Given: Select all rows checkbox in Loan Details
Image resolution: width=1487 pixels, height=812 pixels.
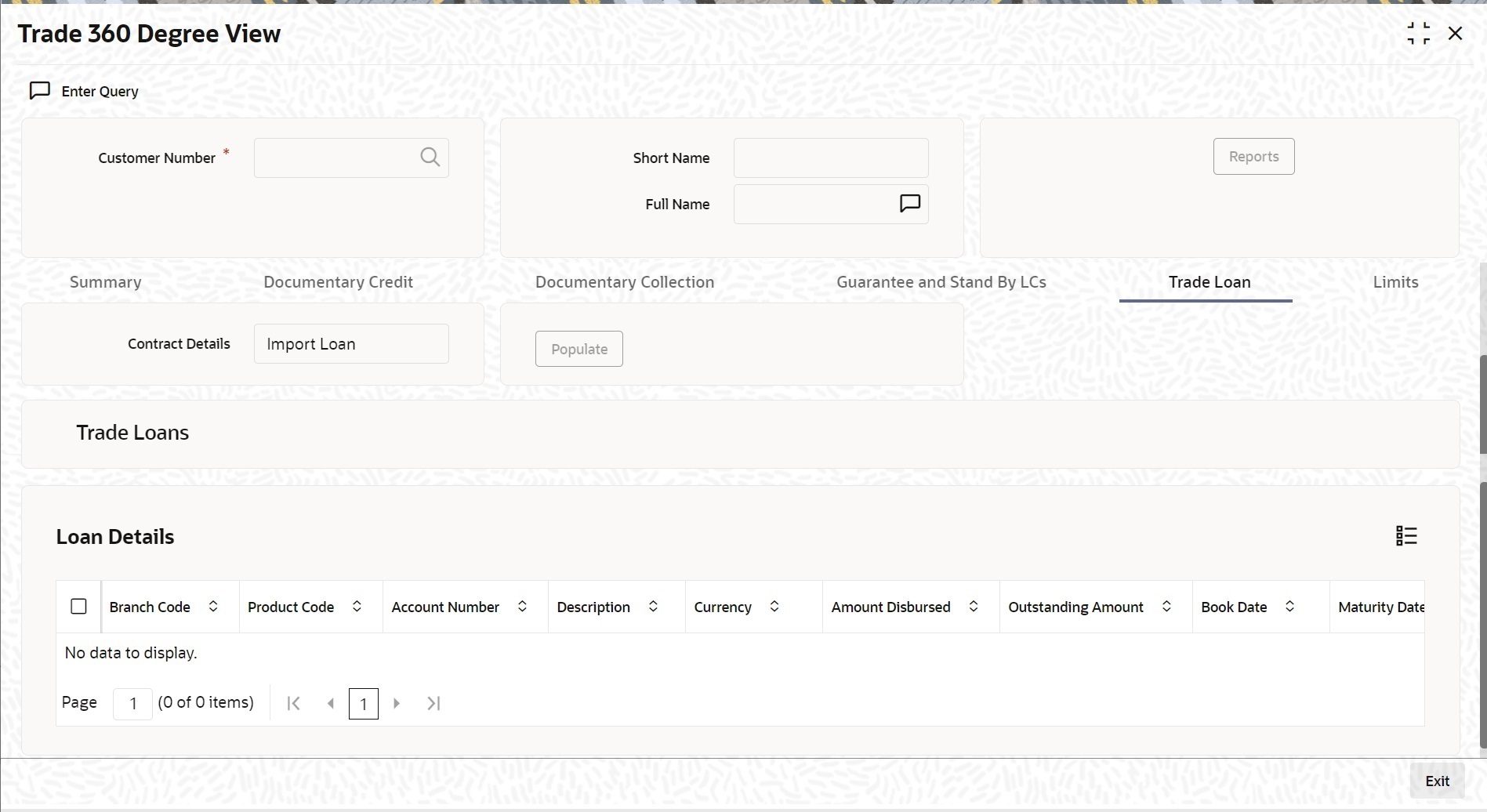Looking at the screenshot, I should coord(78,607).
